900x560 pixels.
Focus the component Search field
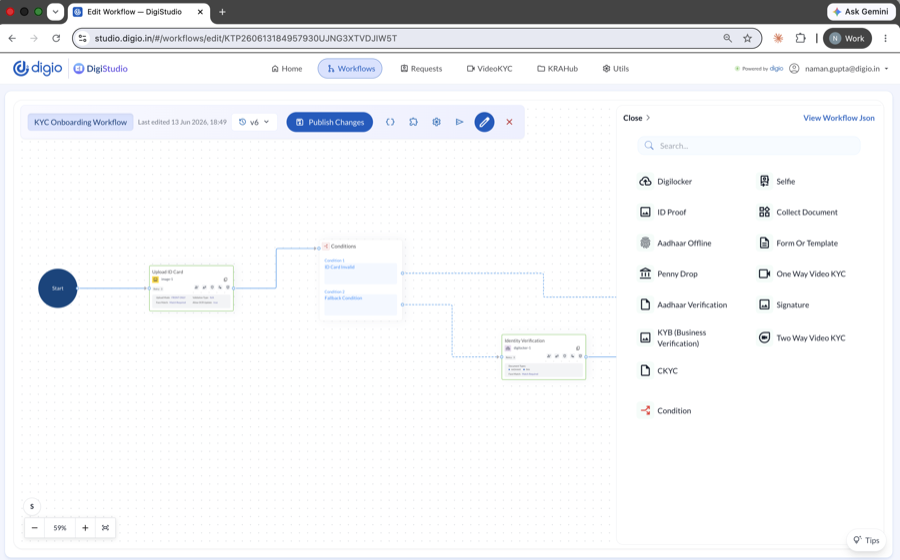point(749,146)
